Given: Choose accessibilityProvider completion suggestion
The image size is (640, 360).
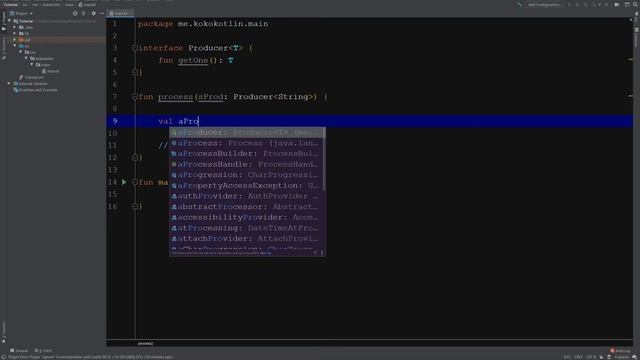Looking at the screenshot, I should (247, 217).
